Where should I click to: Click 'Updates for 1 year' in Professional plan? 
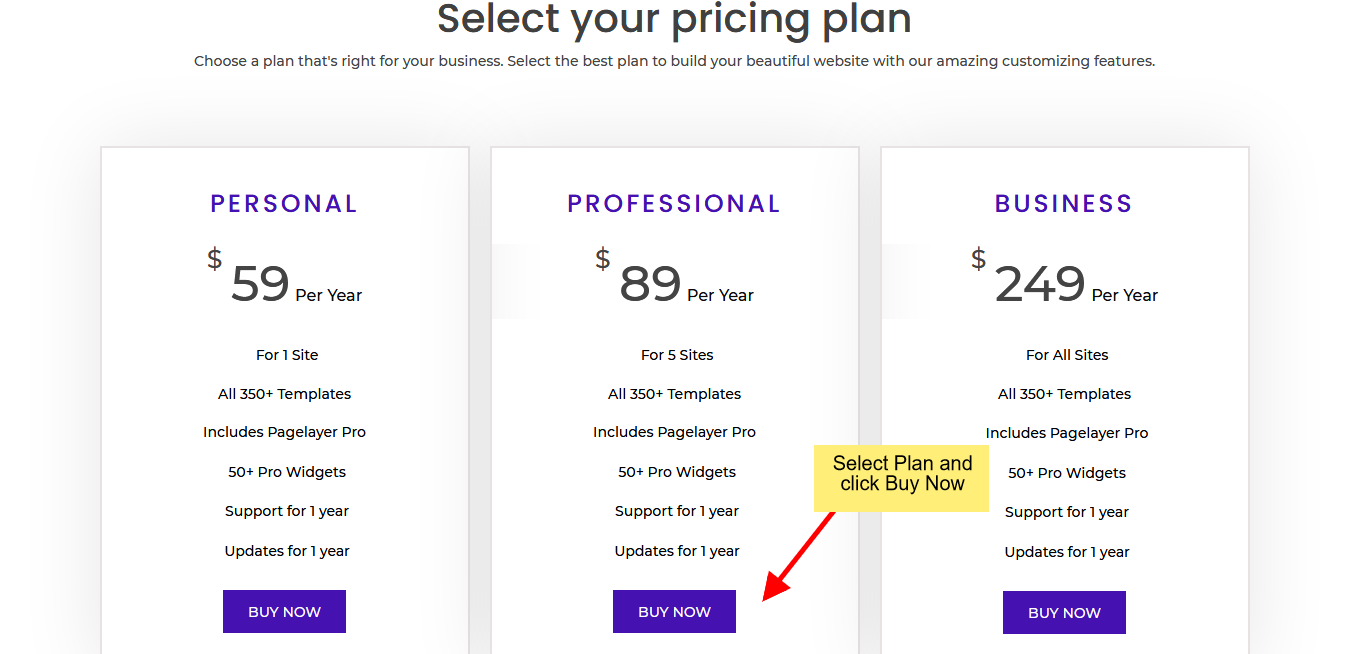coord(677,551)
